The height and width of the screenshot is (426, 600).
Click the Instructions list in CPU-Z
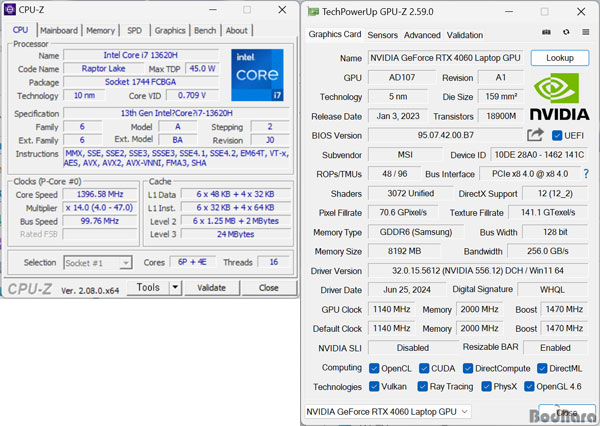pos(177,158)
